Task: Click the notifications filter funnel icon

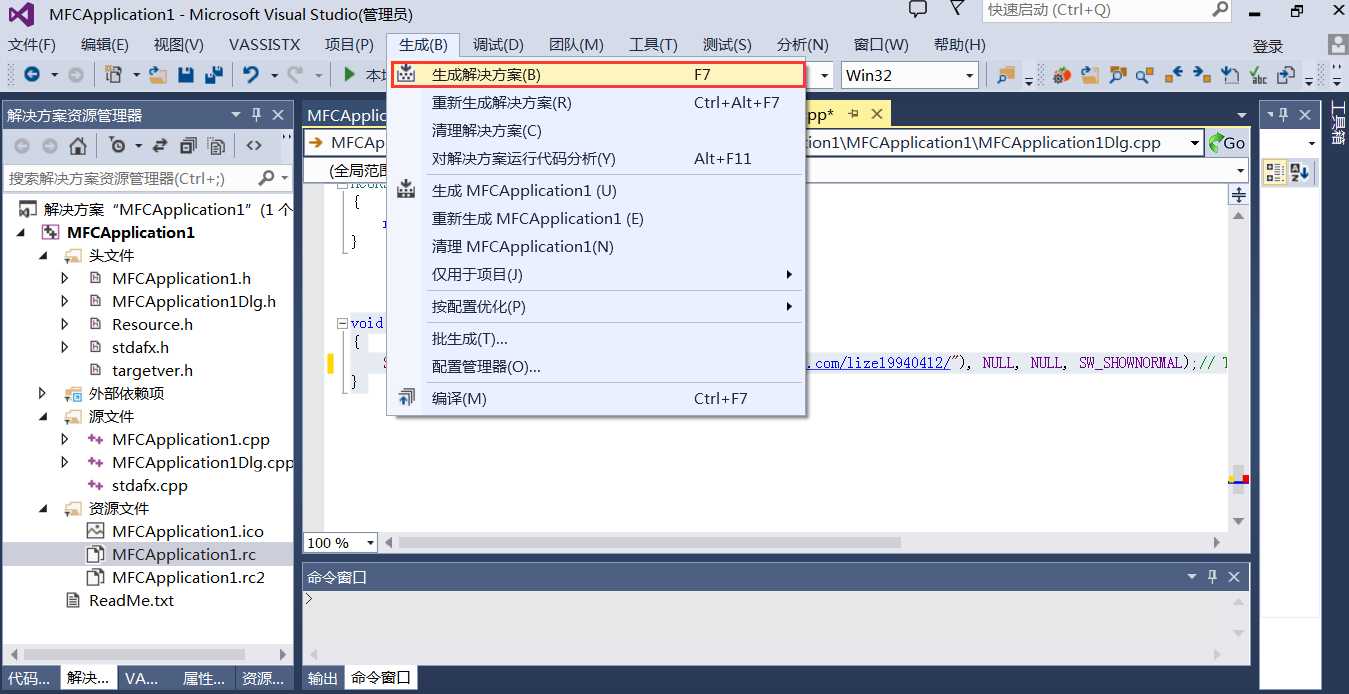Action: pos(957,10)
